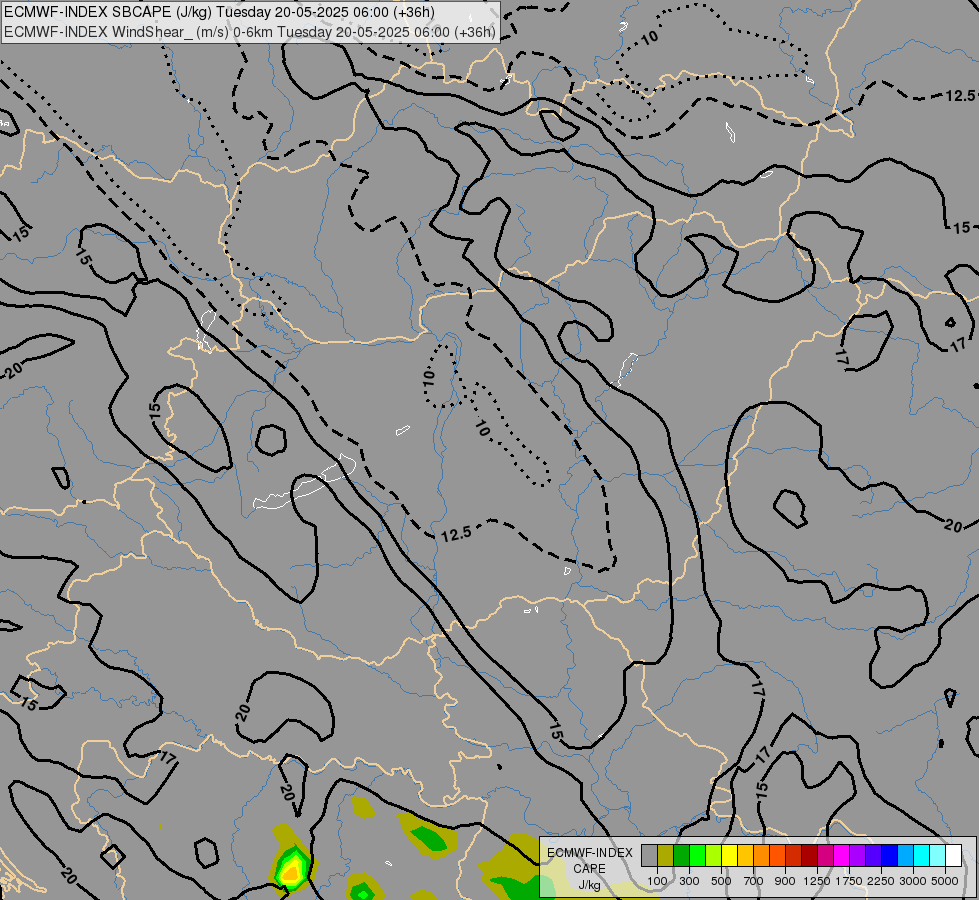The image size is (979, 900).
Task: Click the 1250 value on the legend scale
Action: click(x=817, y=881)
